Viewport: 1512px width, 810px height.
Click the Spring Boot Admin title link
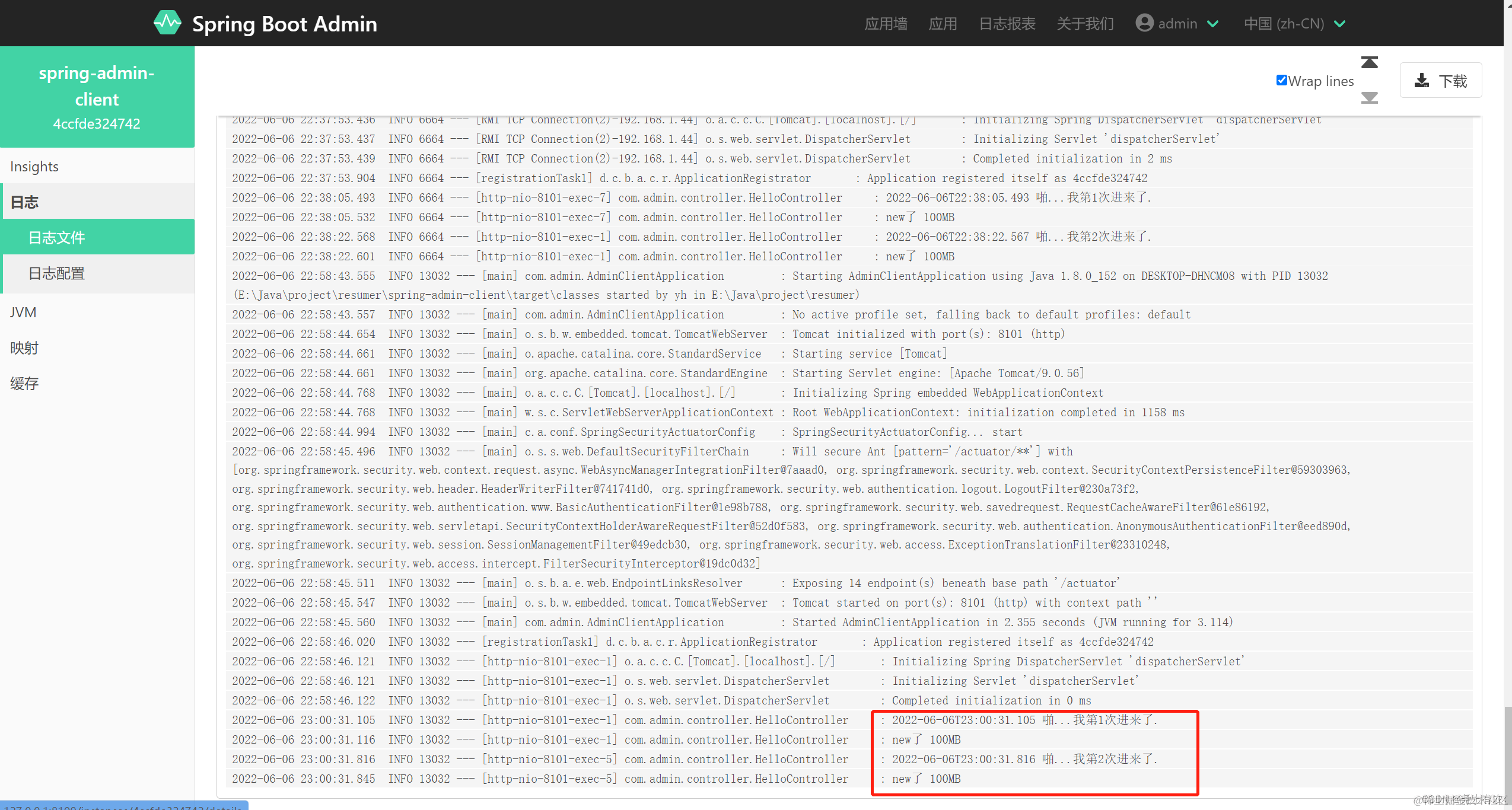284,24
